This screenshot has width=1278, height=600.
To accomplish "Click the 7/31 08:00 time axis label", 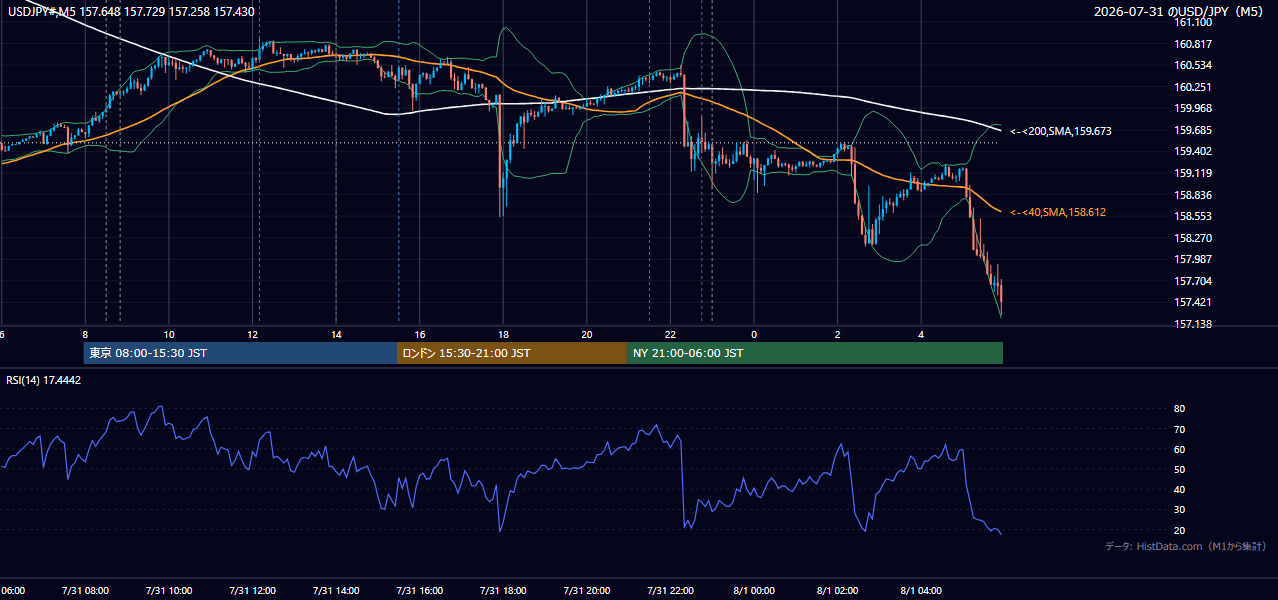I will pos(84,591).
